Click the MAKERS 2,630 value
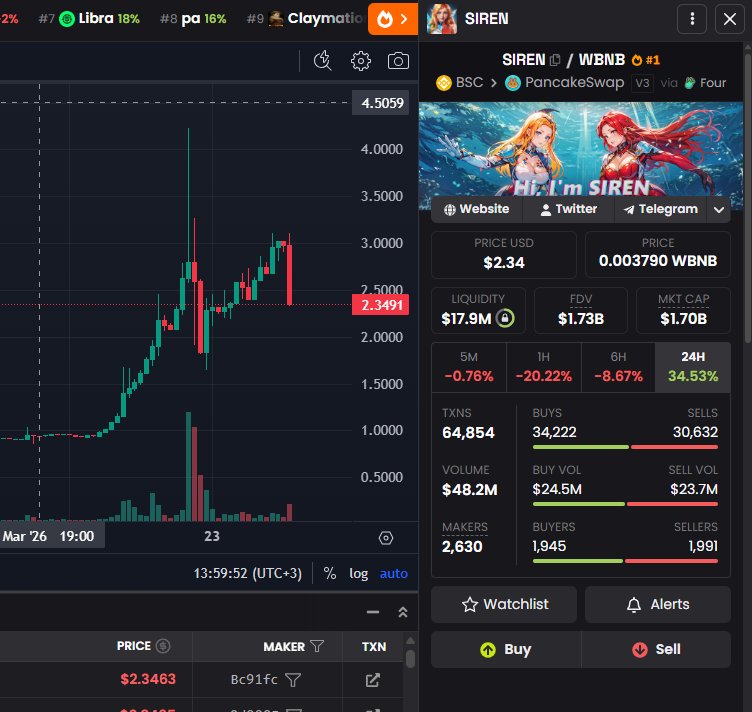This screenshot has width=752, height=712. [462, 547]
